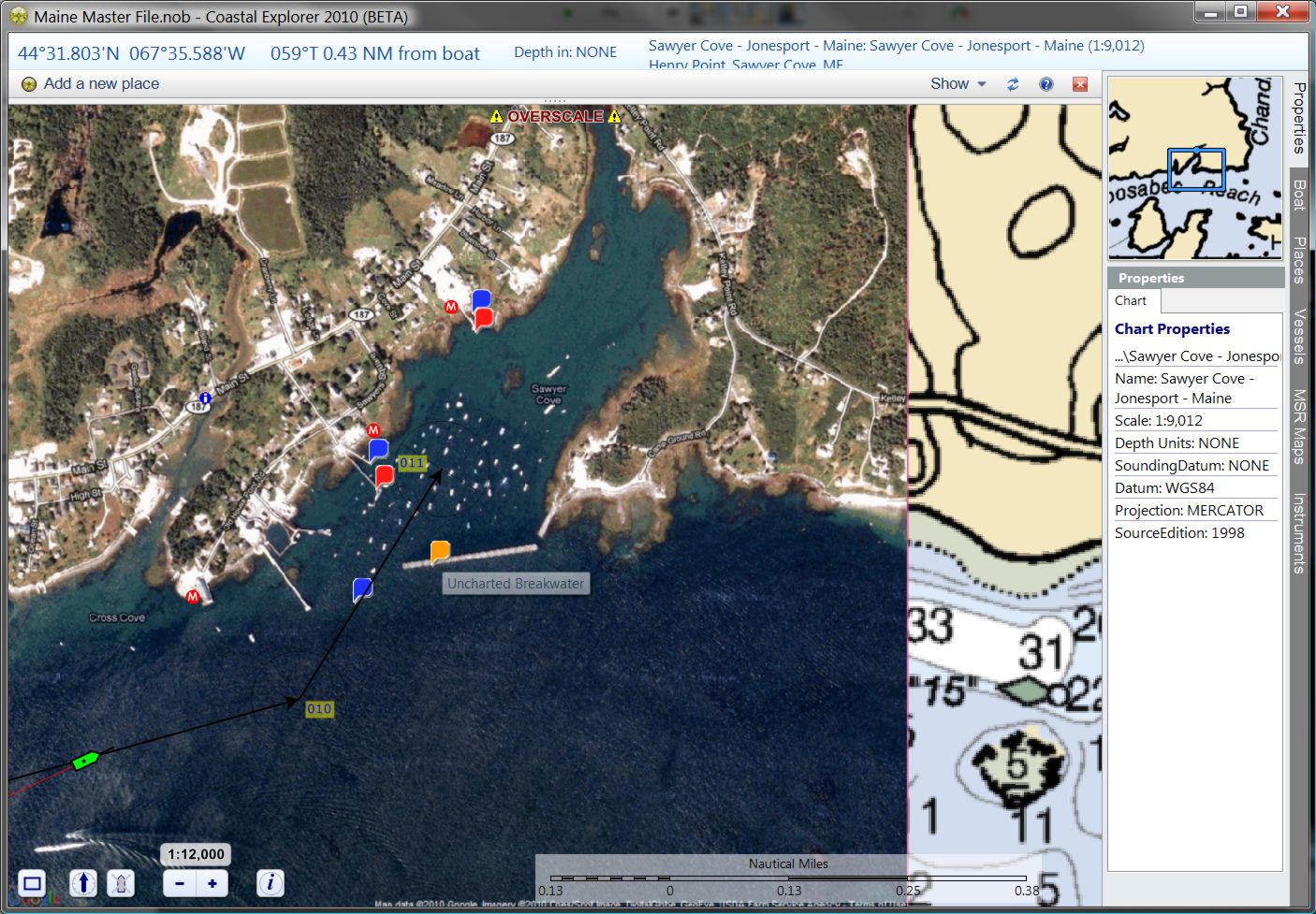
Task: Zoom out with the minus button
Action: (x=180, y=883)
